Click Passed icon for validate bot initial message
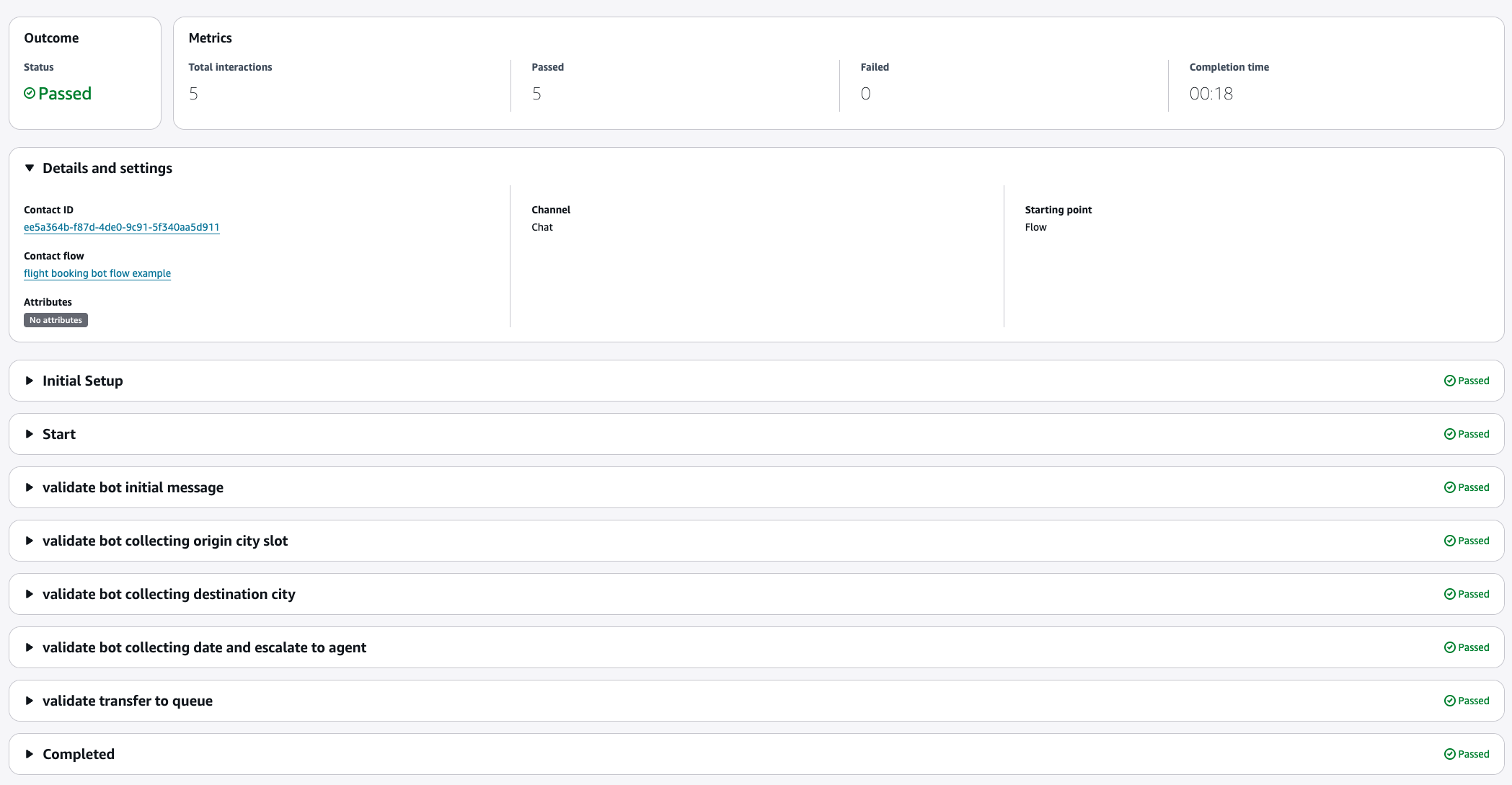1512x785 pixels. (x=1449, y=487)
